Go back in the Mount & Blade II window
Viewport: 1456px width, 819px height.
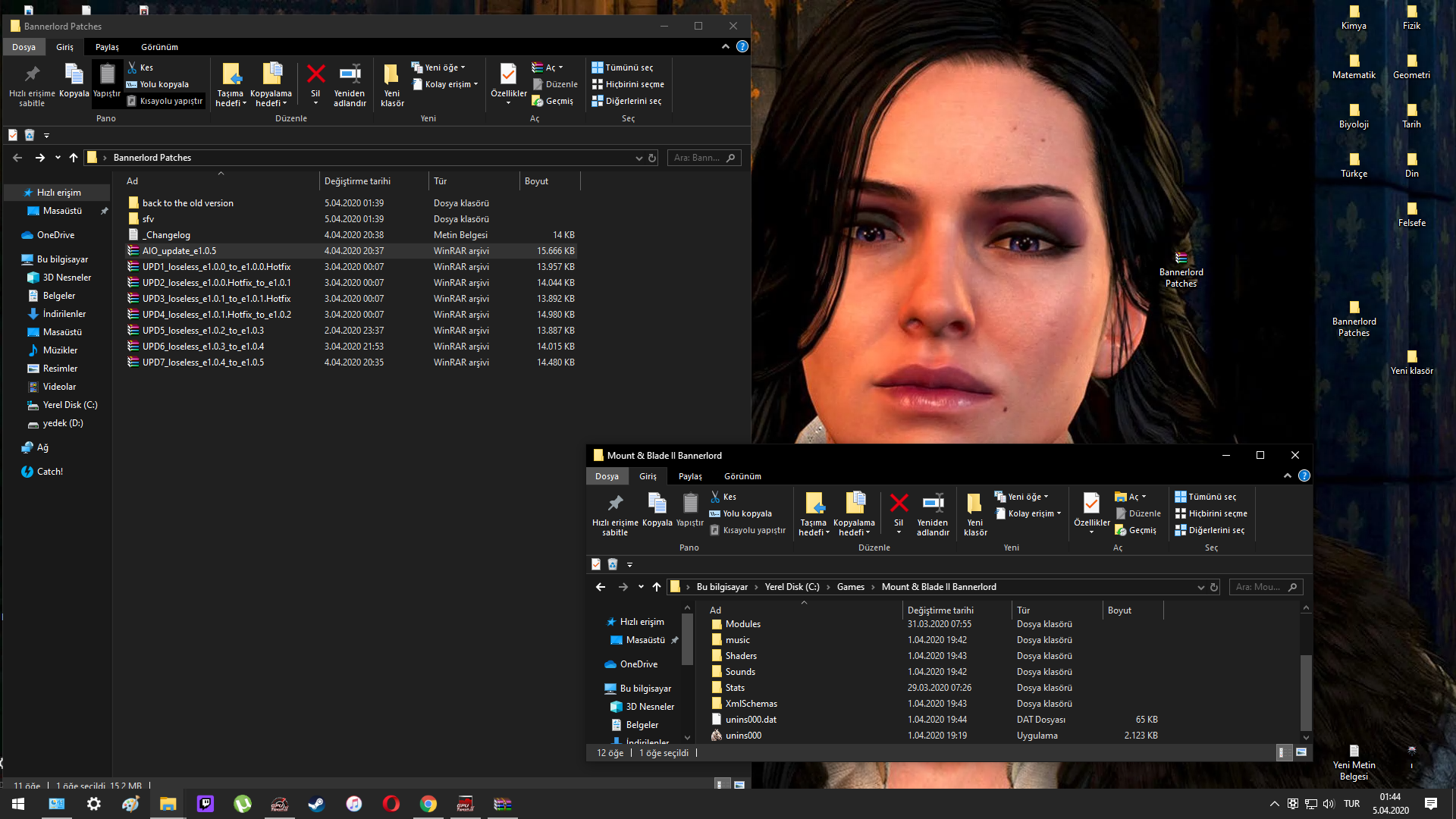[x=601, y=587]
